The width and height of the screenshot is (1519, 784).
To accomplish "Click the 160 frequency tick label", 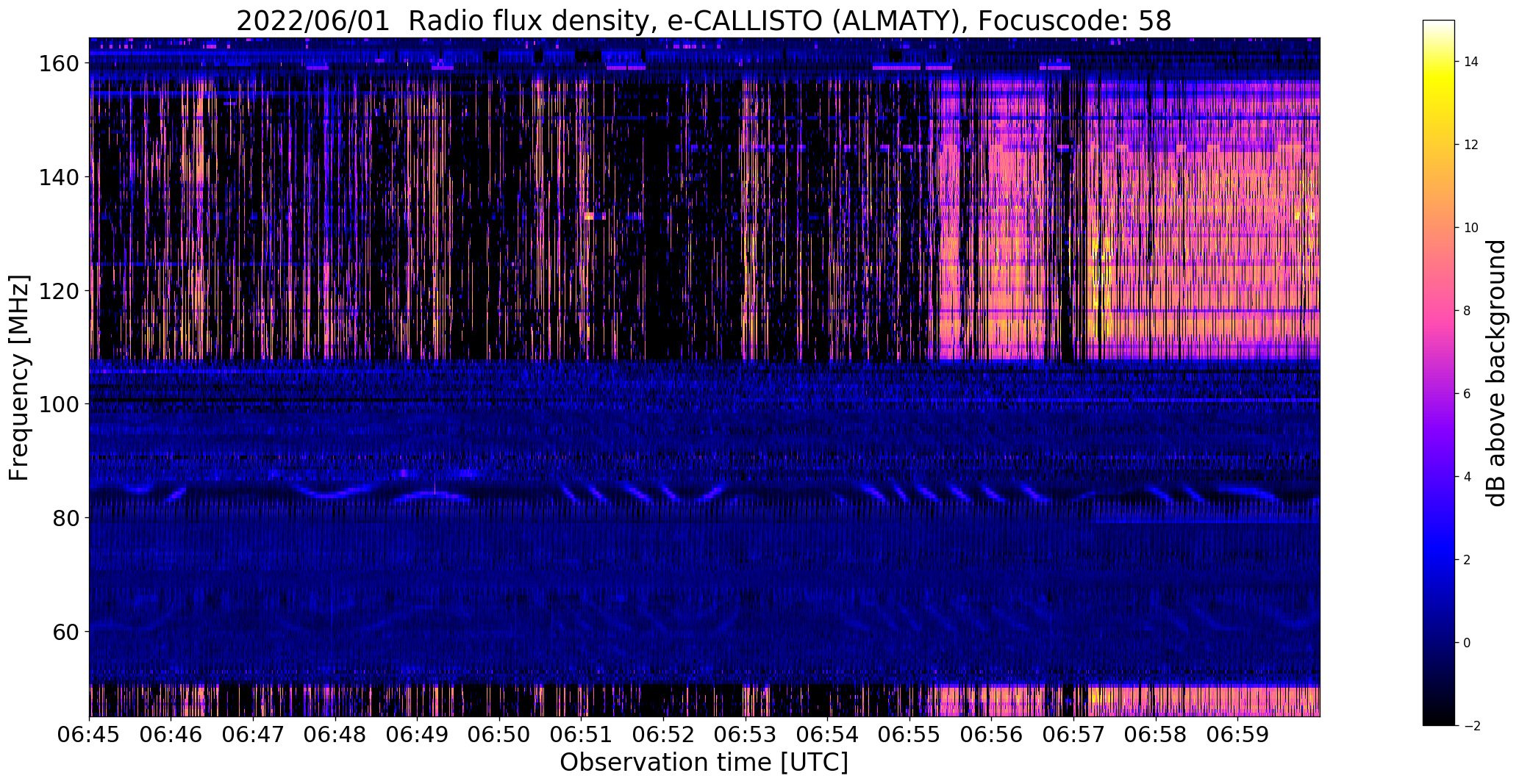I will coord(58,64).
